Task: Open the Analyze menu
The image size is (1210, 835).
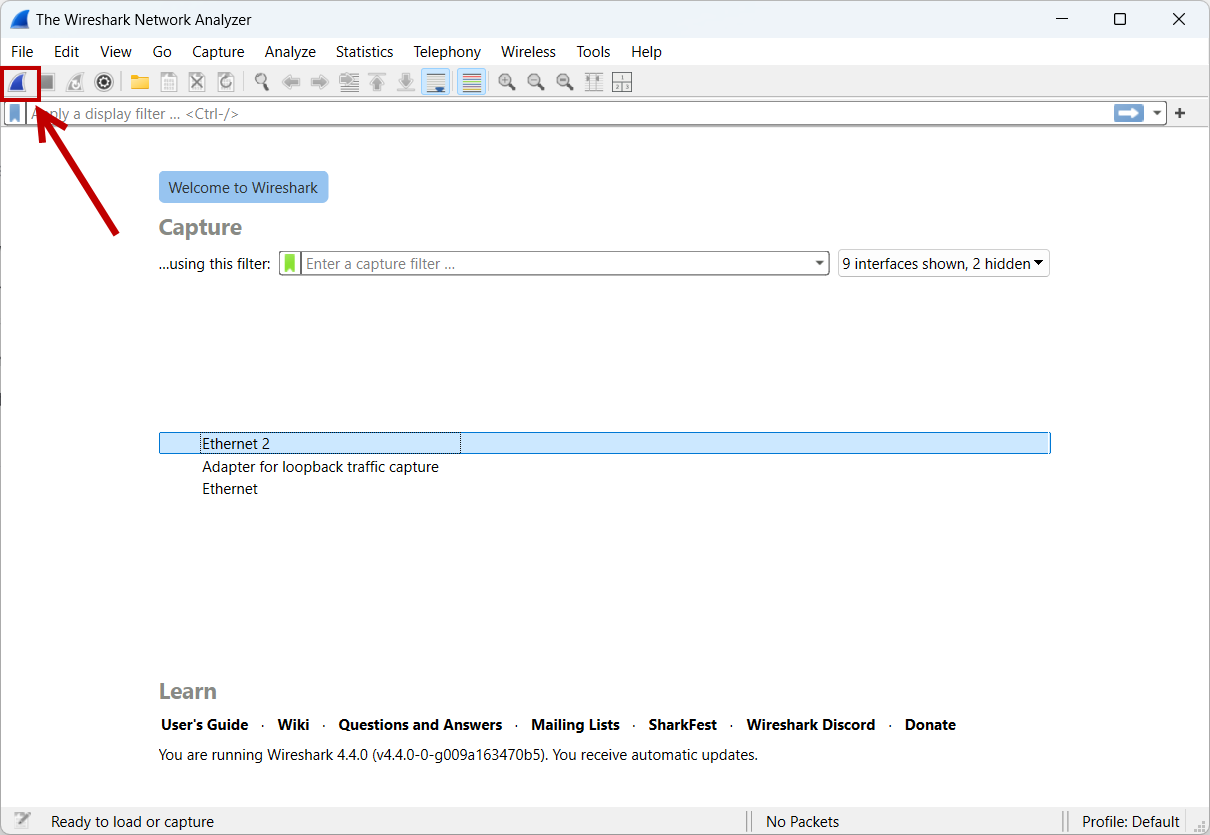Action: click(x=290, y=52)
